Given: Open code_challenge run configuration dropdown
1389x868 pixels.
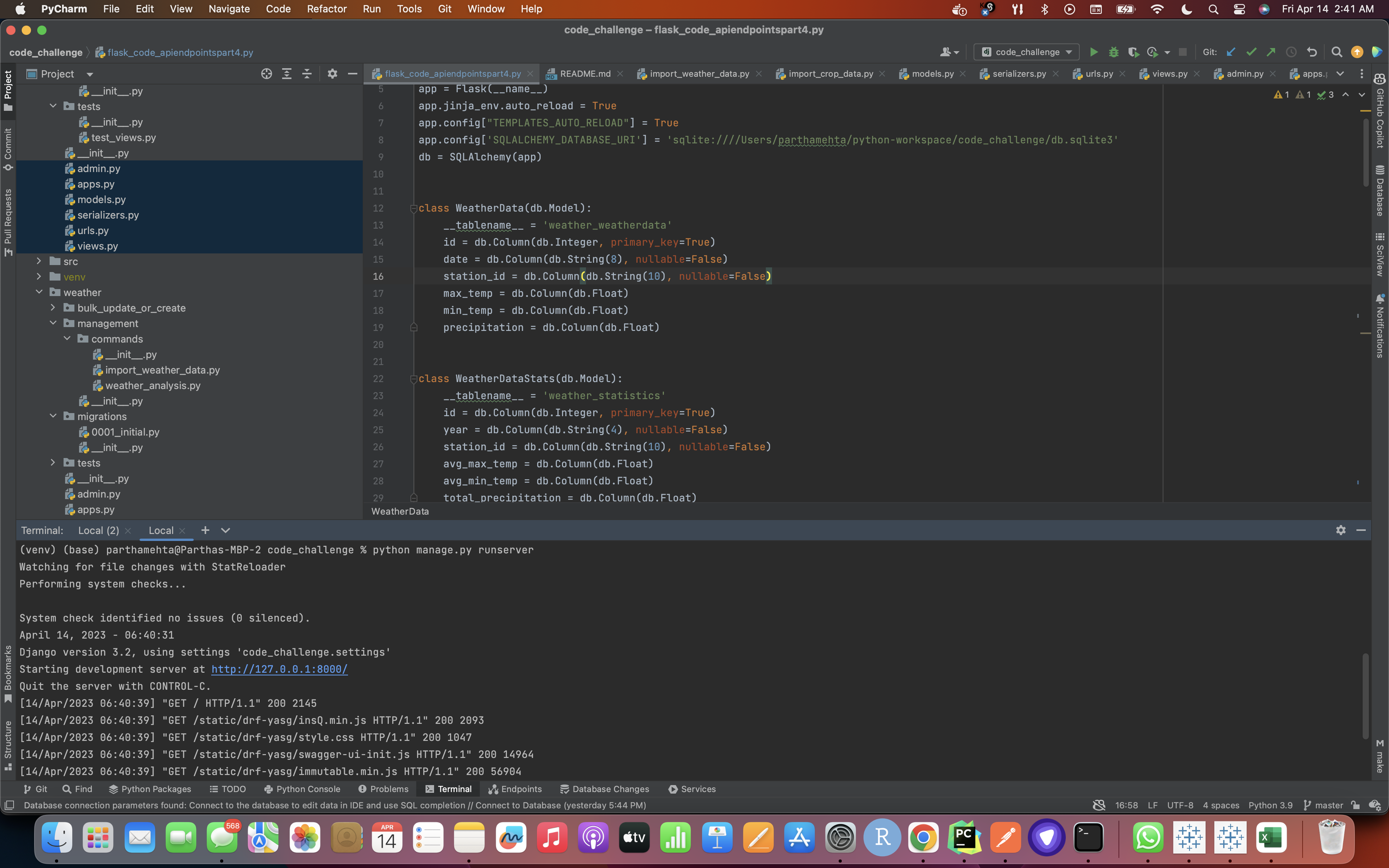Looking at the screenshot, I should coord(1026,52).
